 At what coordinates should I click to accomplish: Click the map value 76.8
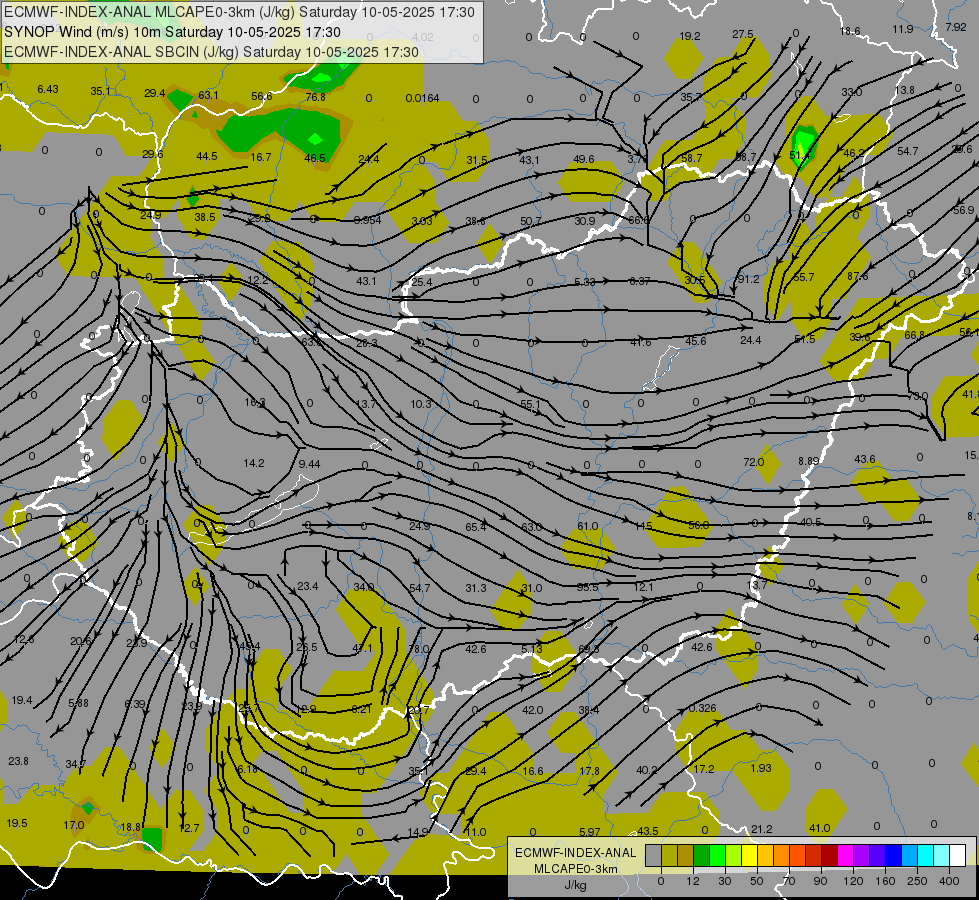coord(315,97)
